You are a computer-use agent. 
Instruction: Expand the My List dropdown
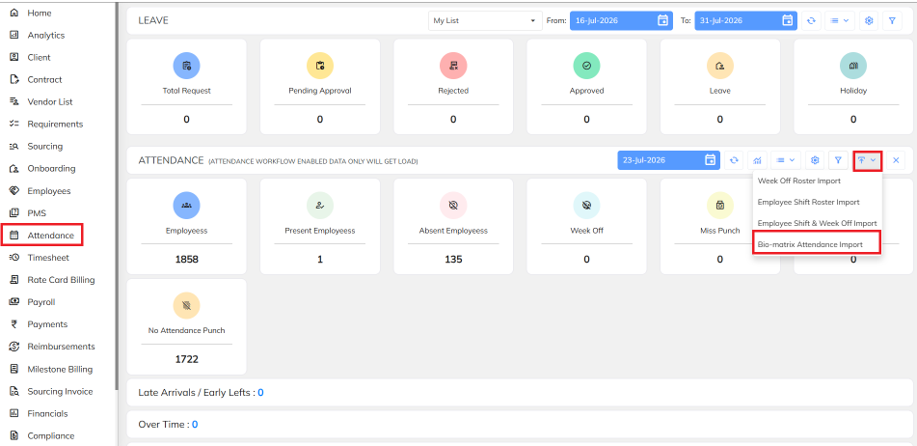coord(484,20)
